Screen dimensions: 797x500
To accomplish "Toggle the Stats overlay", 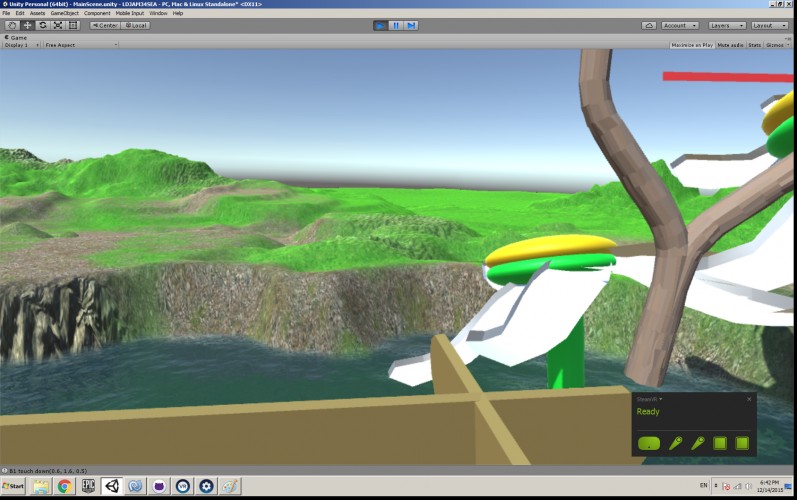I will (754, 45).
